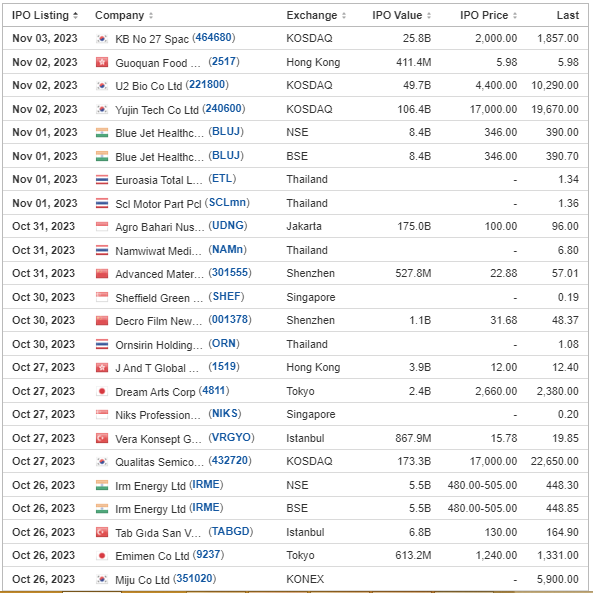Open ticker link 301555
This screenshot has width=593, height=593.
coord(230,272)
